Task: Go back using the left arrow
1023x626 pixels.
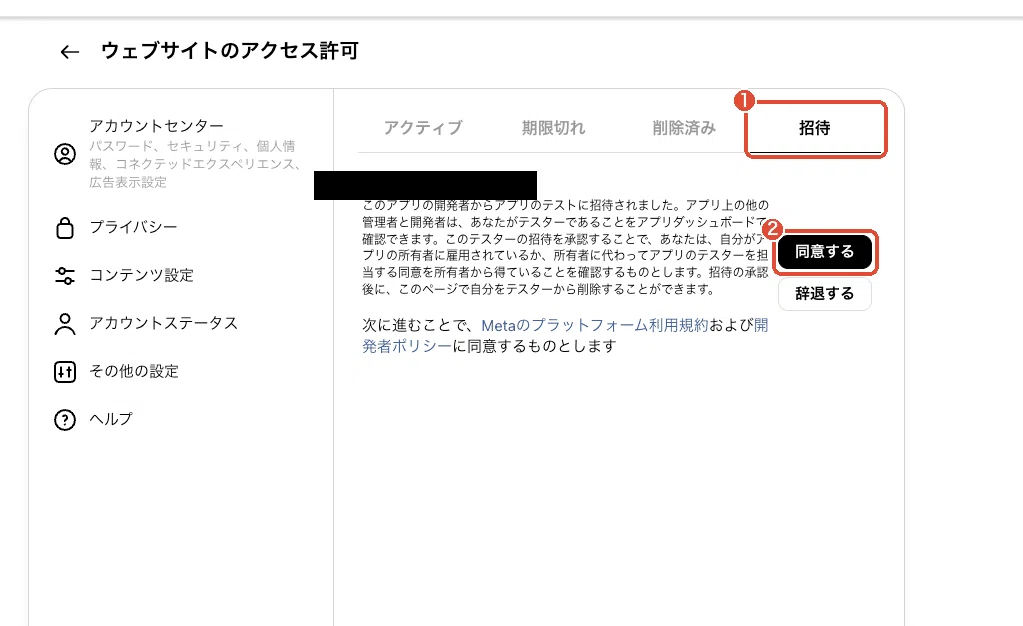Action: point(69,52)
